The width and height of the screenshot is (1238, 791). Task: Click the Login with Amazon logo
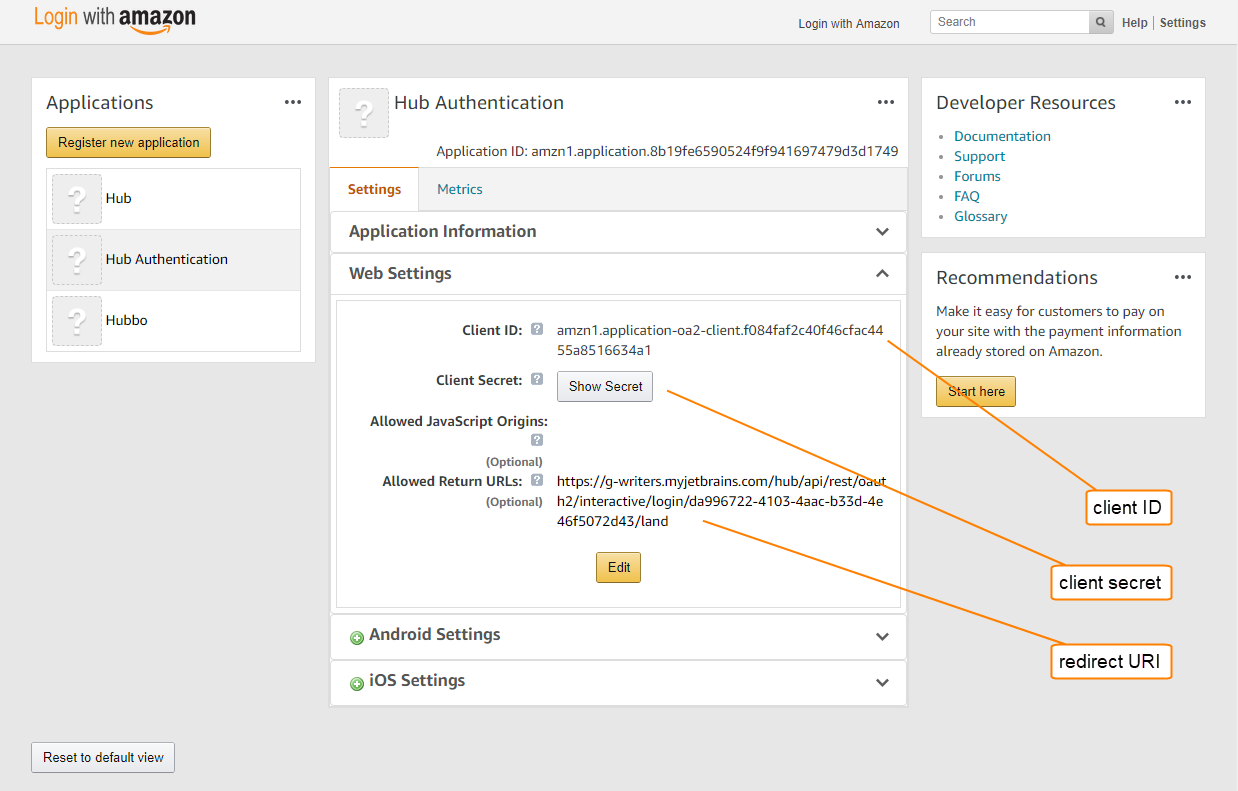(x=112, y=20)
